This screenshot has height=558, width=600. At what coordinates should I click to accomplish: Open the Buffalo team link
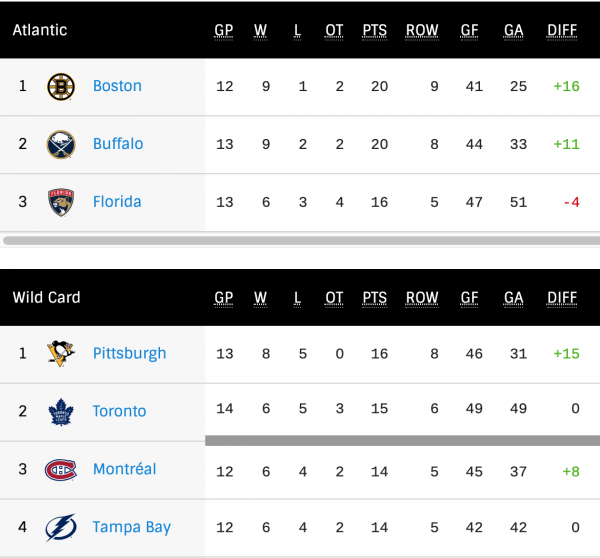click(x=118, y=144)
